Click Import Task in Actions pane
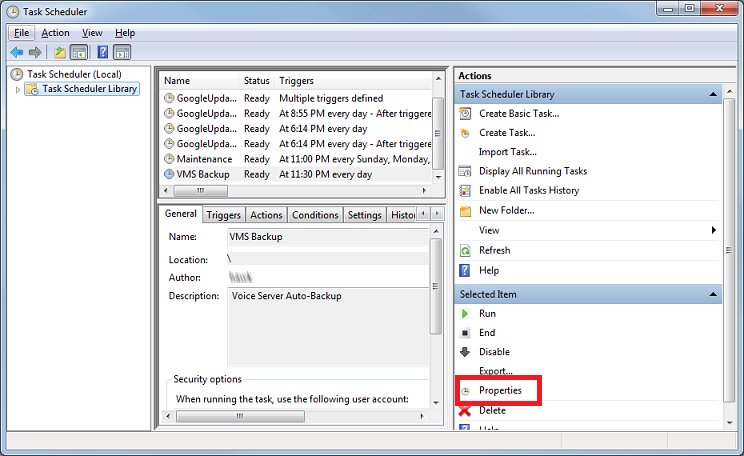This screenshot has width=744, height=456. (507, 152)
